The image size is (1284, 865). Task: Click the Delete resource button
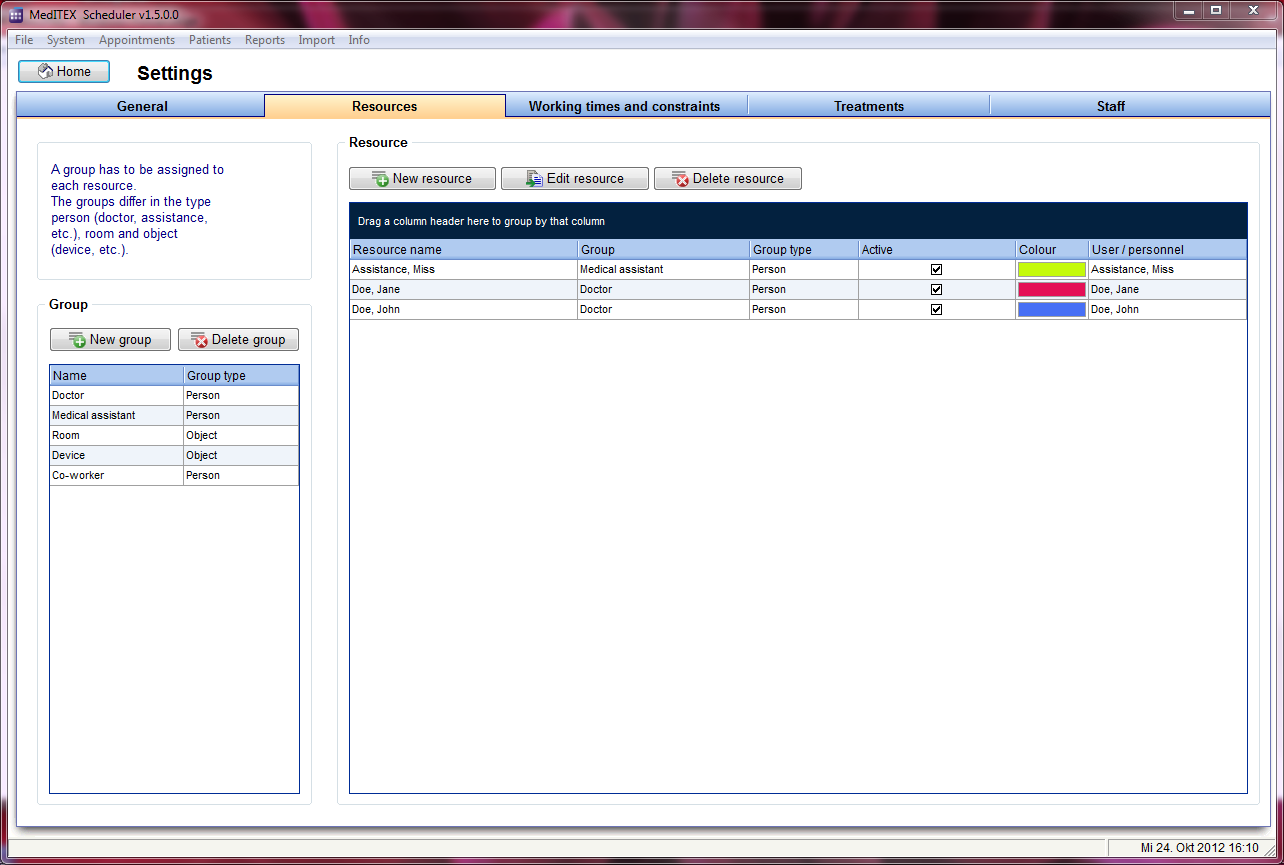point(728,179)
